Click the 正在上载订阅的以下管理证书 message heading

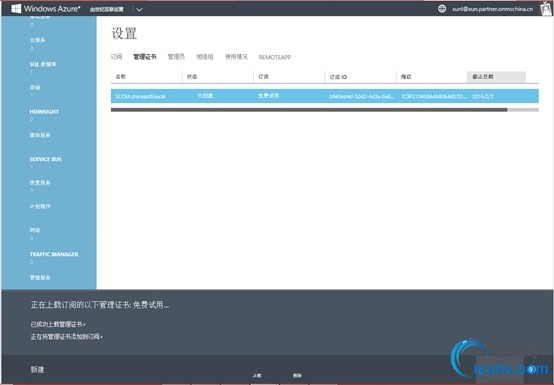(100, 304)
